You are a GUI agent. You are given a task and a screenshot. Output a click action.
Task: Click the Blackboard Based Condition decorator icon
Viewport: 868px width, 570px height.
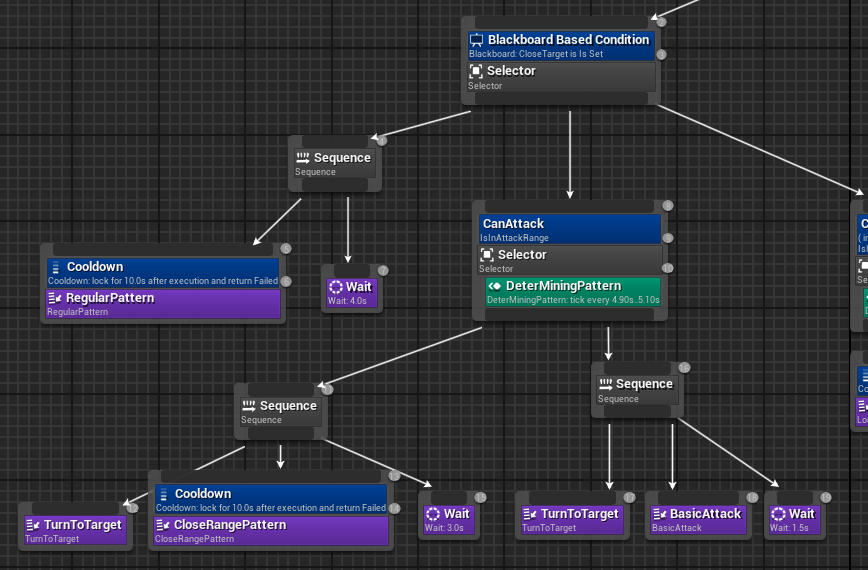pos(476,40)
